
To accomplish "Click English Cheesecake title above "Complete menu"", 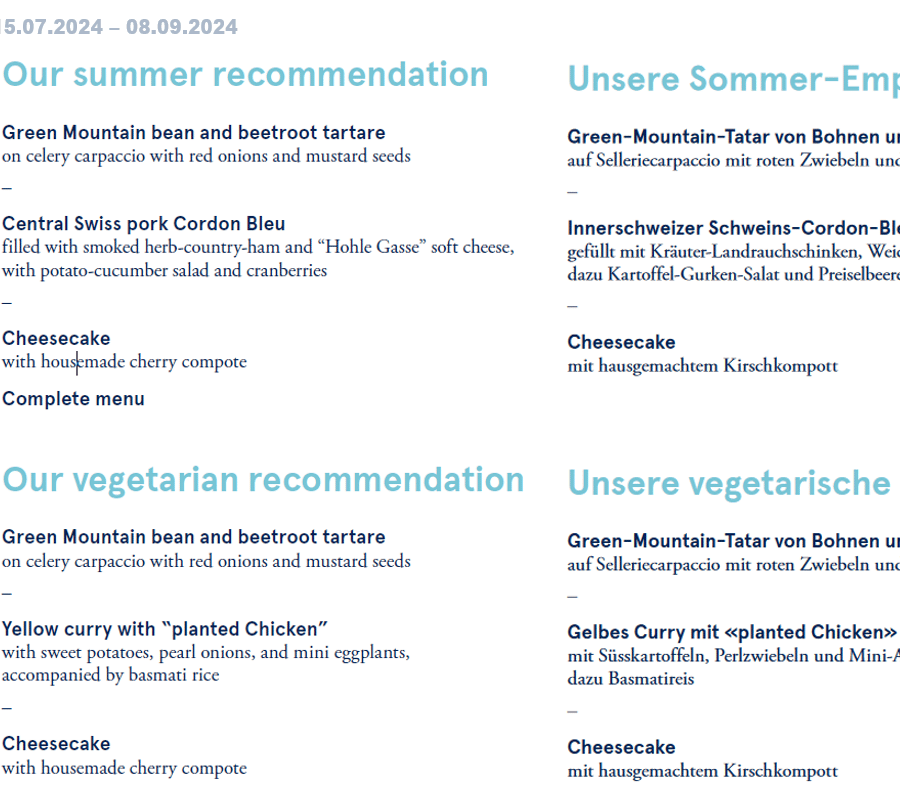I will click(56, 339).
